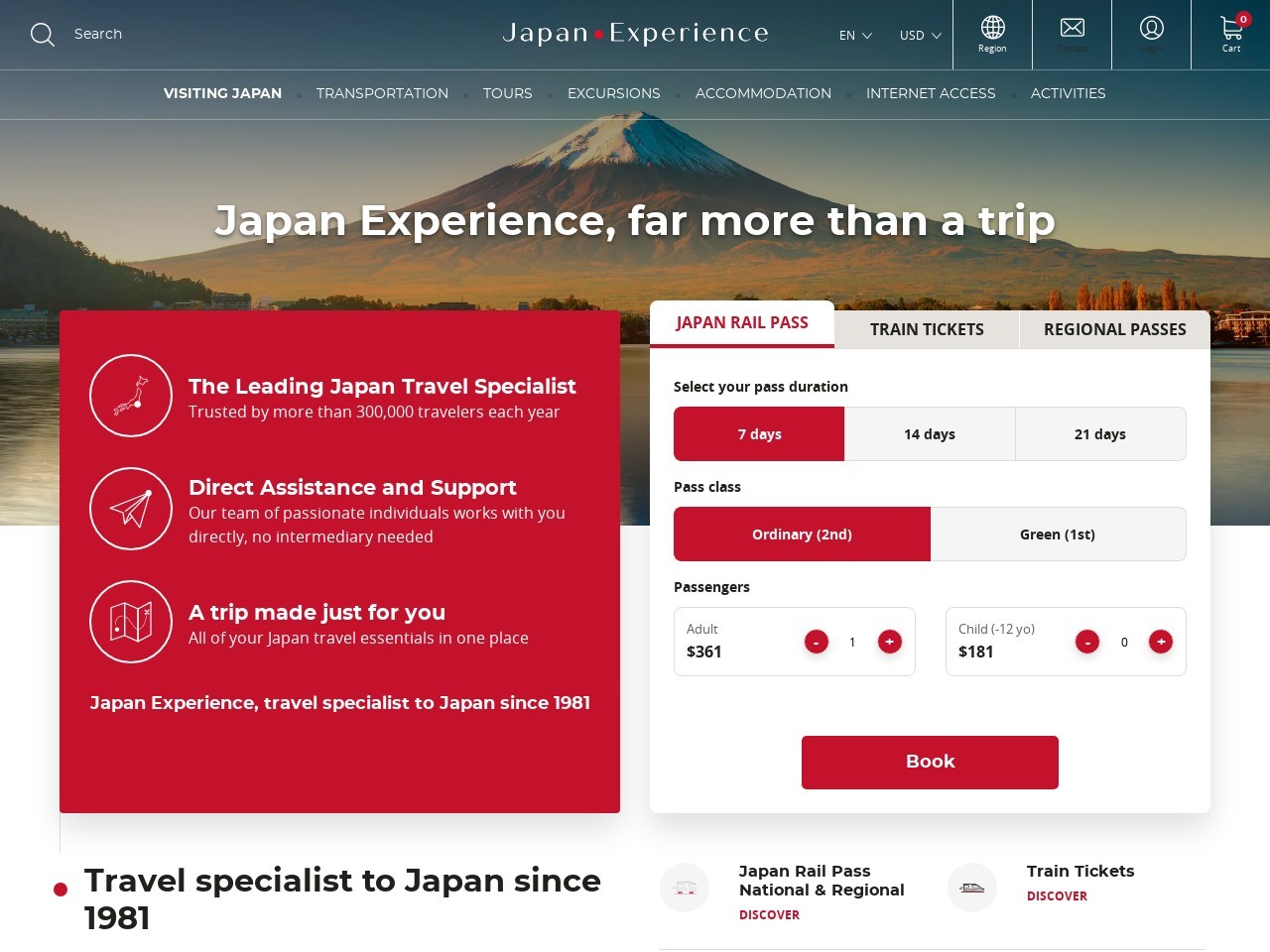
Task: Click the Japan Rail Pass National & Regional heading
Action: [822, 881]
